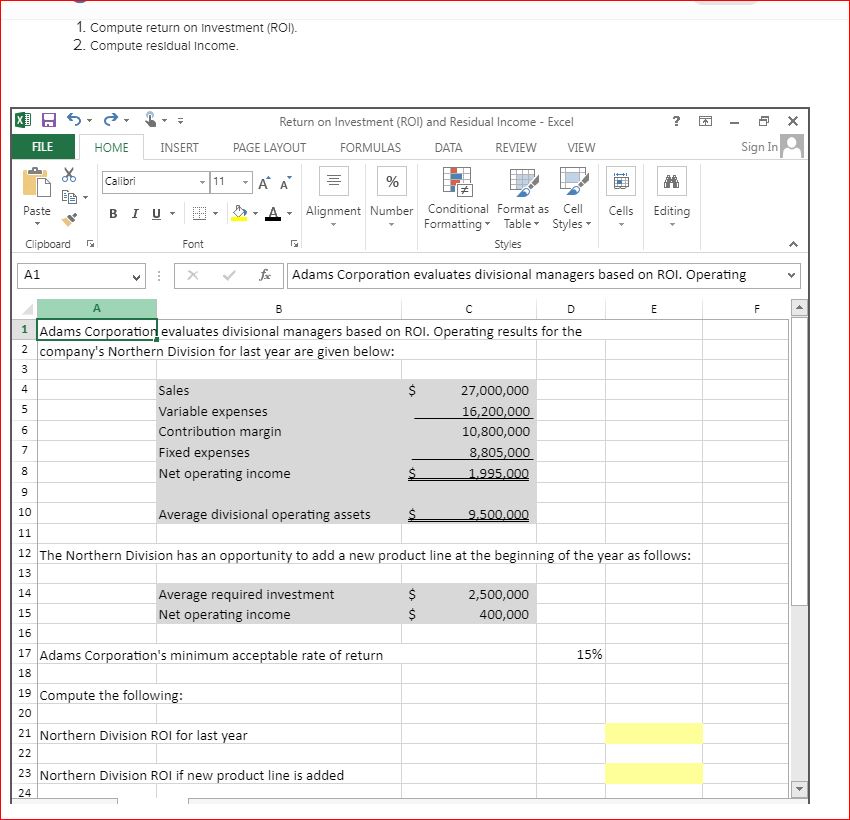Screen dimensions: 850x820
Task: Expand fill color dropdown arrow
Action: coord(255,214)
